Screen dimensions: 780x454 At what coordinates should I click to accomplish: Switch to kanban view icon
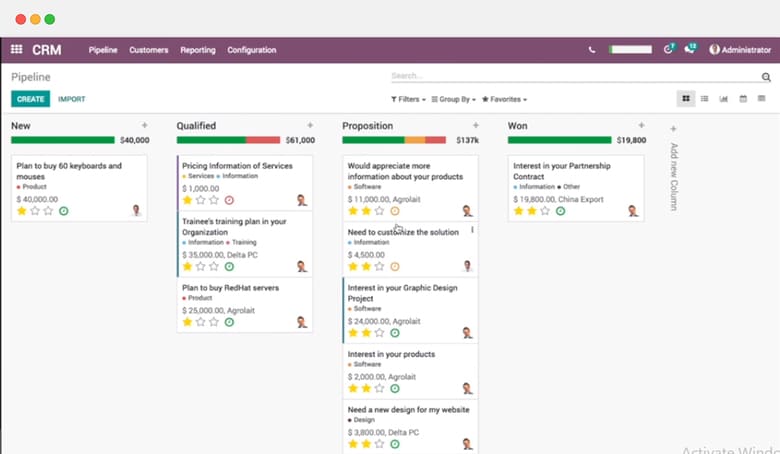click(x=686, y=98)
